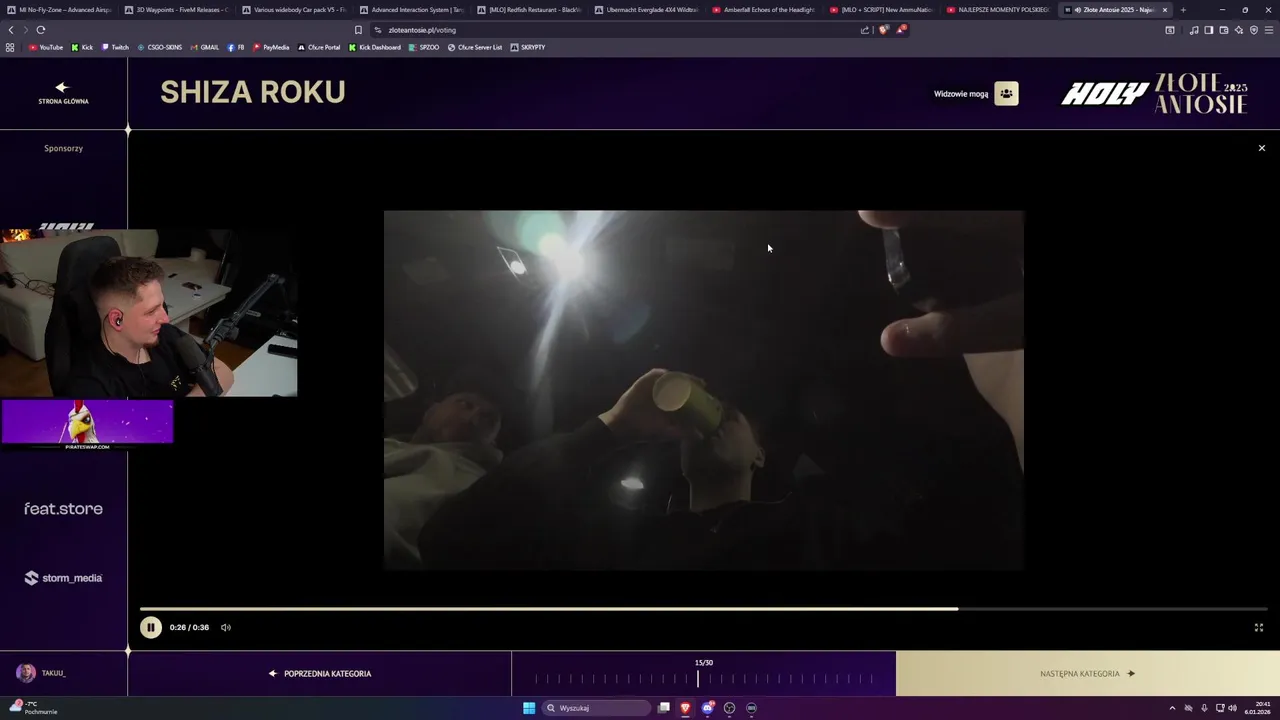Open the weather widget showing Pochmurnie
1280x720 pixels.
[32, 707]
